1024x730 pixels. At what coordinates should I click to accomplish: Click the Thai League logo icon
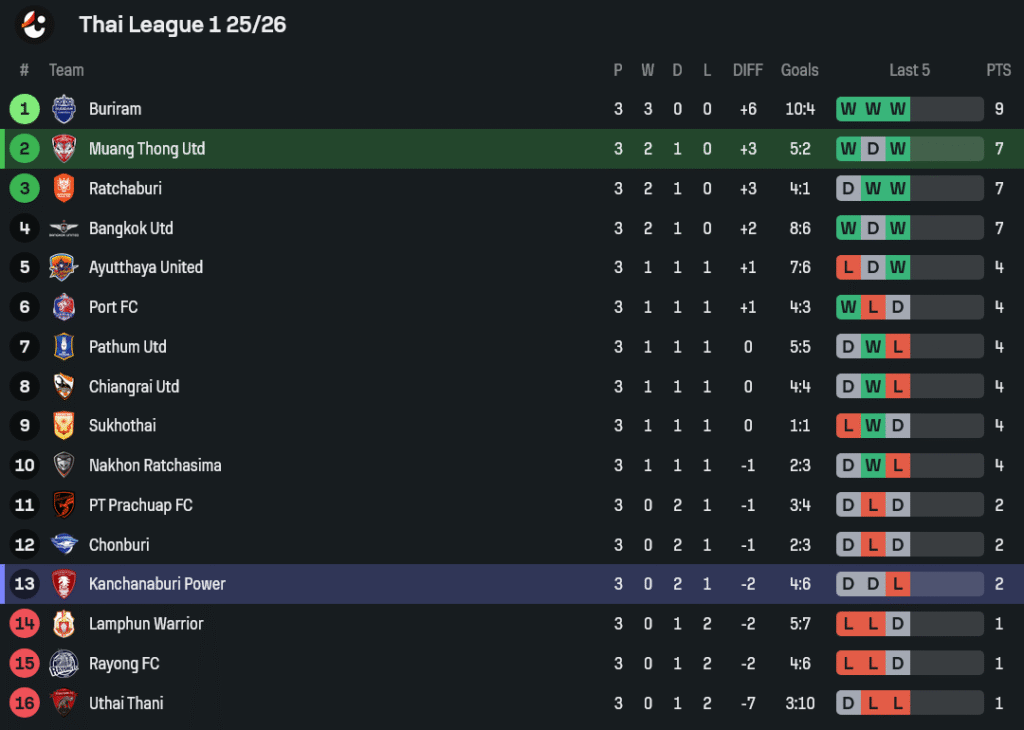(x=34, y=25)
